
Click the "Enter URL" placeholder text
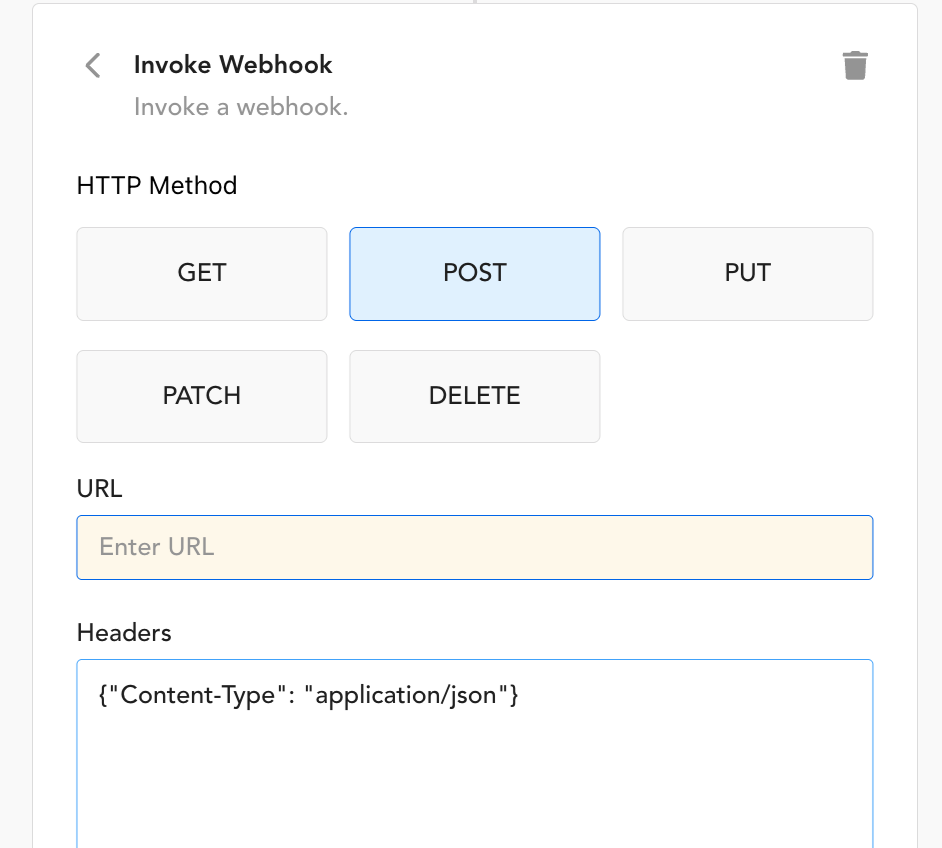click(157, 547)
